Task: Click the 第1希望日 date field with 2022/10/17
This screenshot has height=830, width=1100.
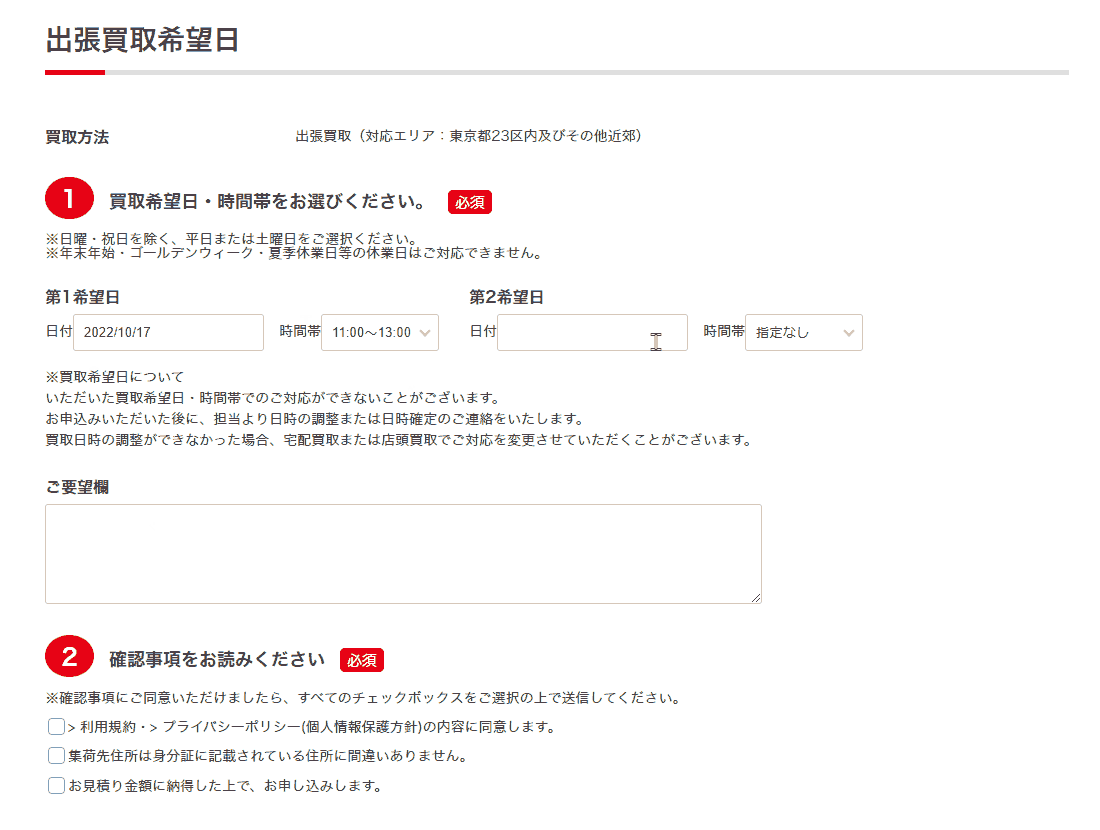Action: 168,333
